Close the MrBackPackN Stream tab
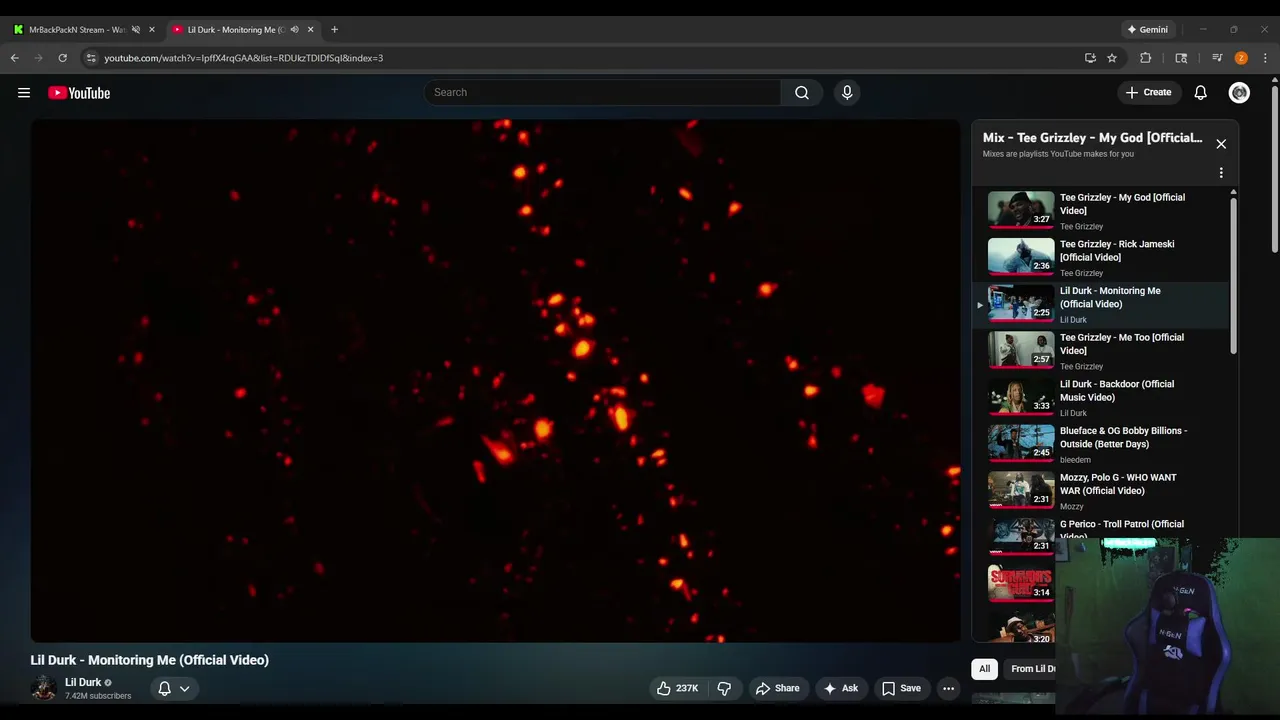The image size is (1280, 720). coord(152,30)
